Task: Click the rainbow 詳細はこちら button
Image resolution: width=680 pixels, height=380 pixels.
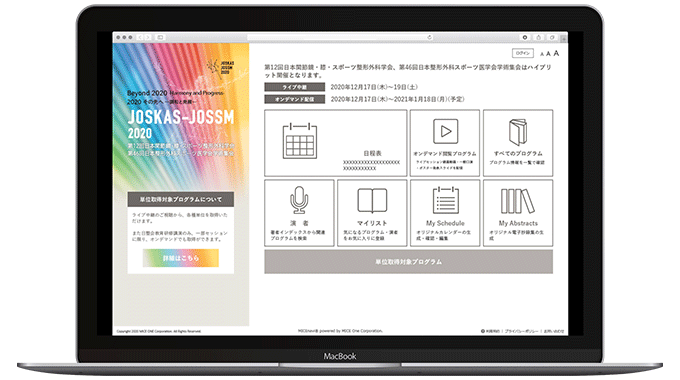Action: click(181, 258)
